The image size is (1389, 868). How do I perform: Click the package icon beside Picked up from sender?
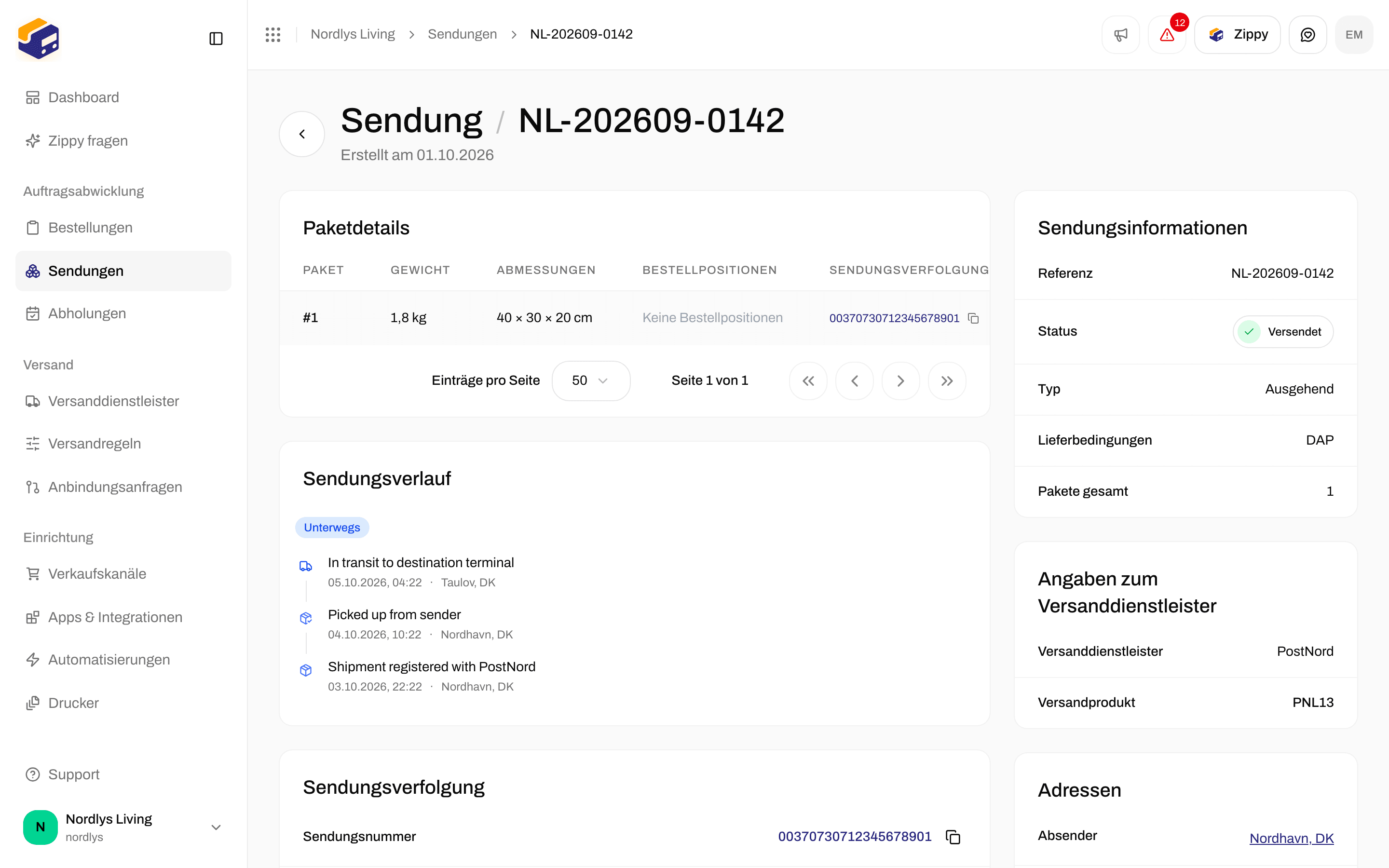306,618
